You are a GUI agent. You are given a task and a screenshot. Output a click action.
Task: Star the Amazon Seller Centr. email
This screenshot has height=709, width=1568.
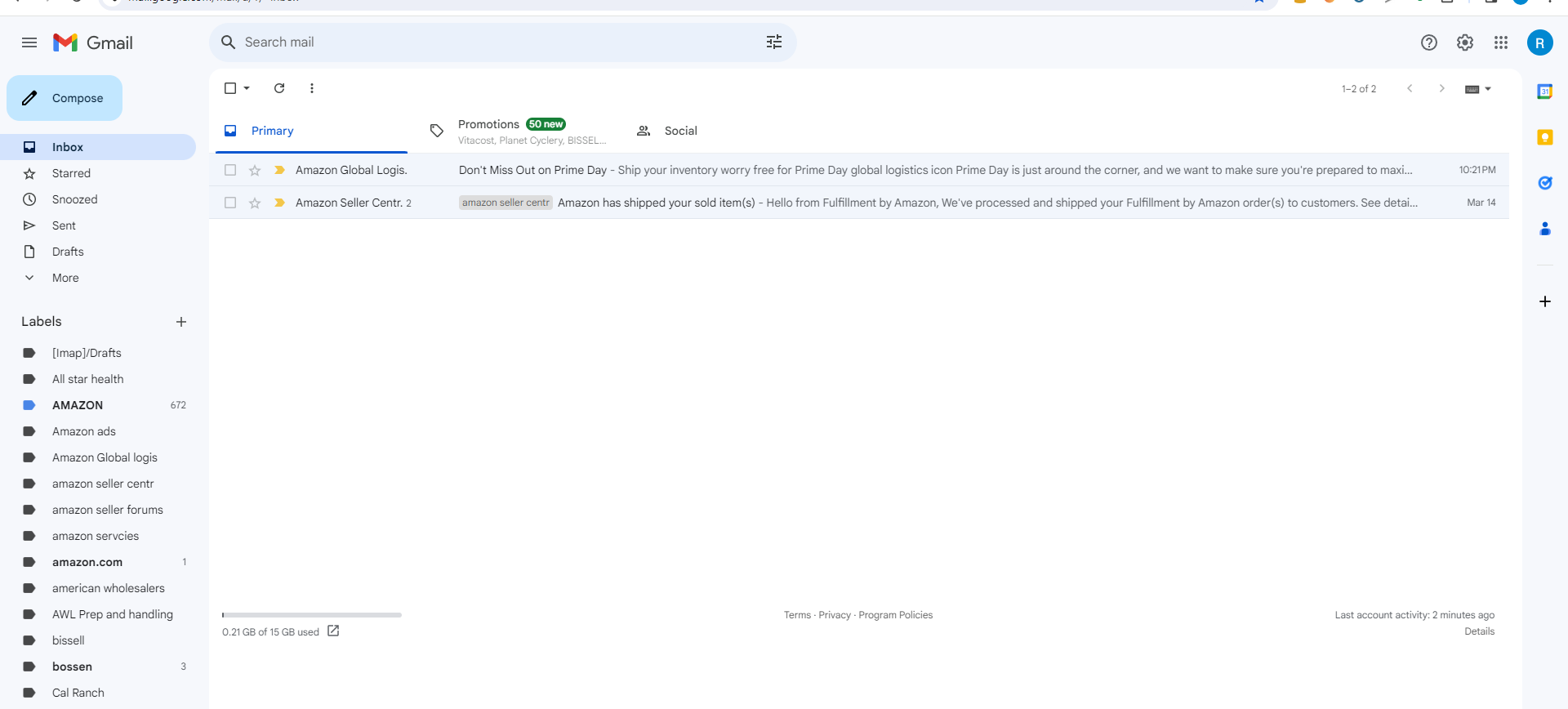pos(255,203)
